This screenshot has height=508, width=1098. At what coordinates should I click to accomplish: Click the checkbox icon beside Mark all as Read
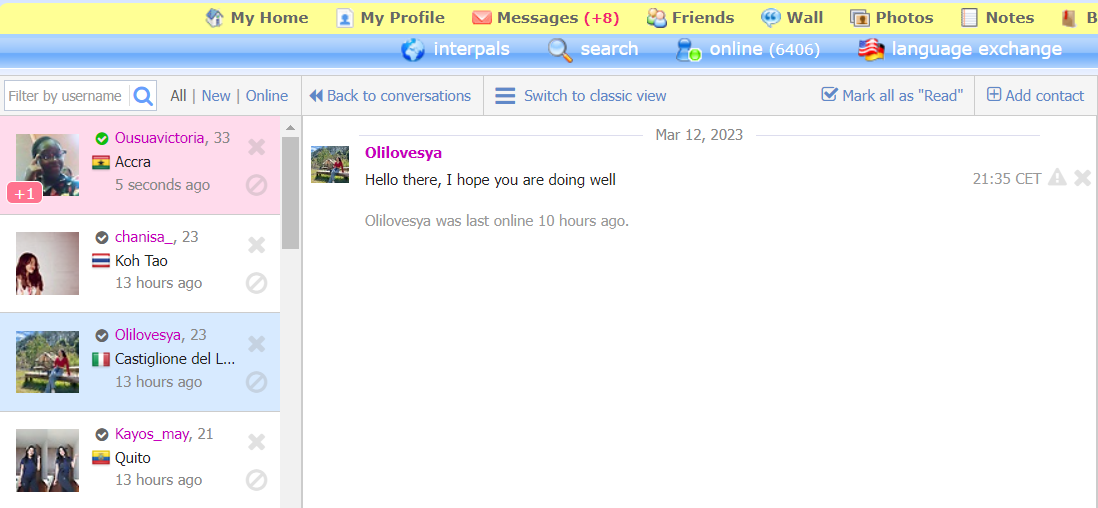point(829,94)
